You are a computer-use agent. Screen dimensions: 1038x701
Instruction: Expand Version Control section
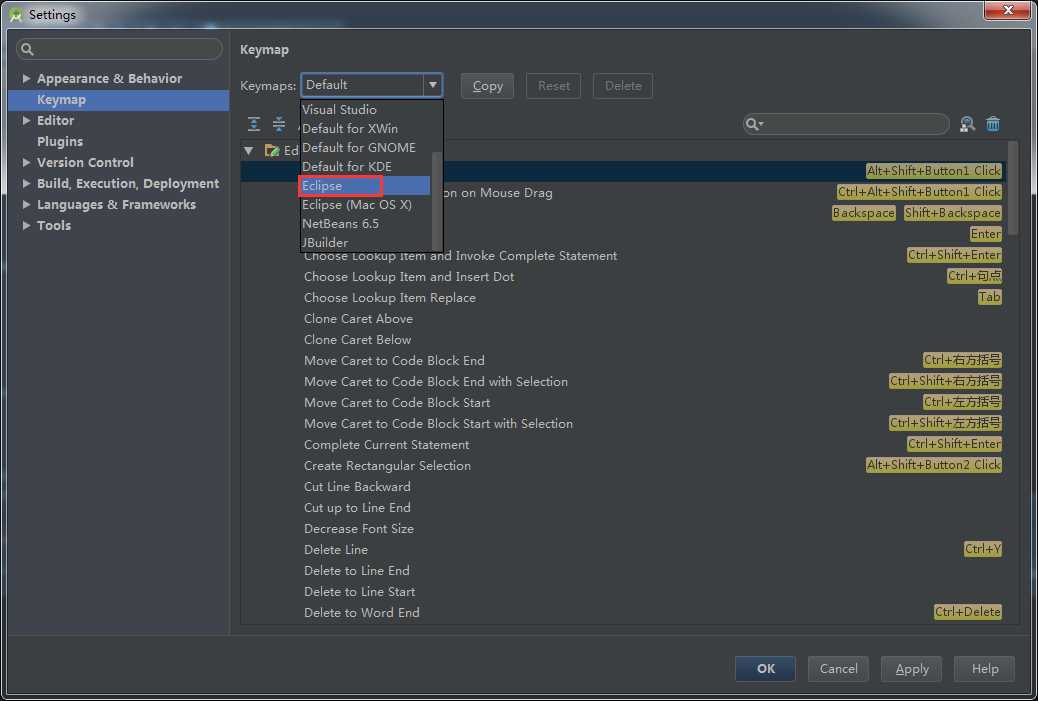pyautogui.click(x=26, y=162)
